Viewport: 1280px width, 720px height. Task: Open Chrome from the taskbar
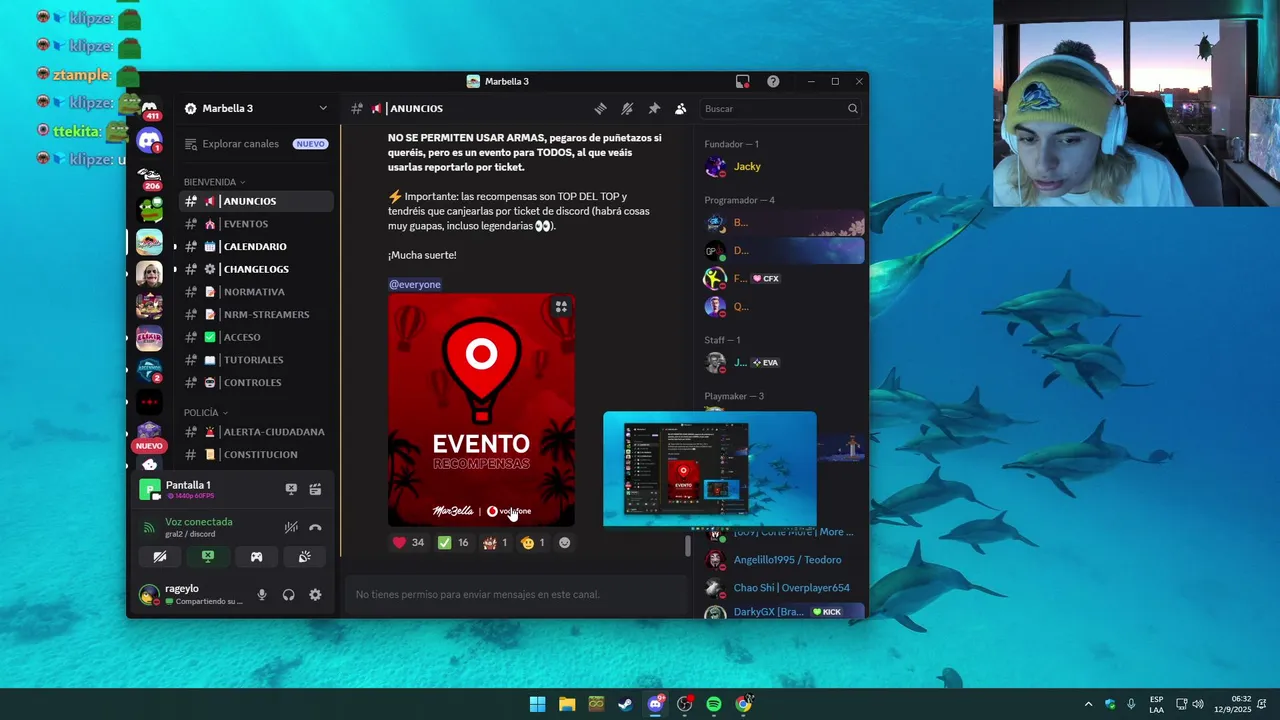(x=743, y=704)
